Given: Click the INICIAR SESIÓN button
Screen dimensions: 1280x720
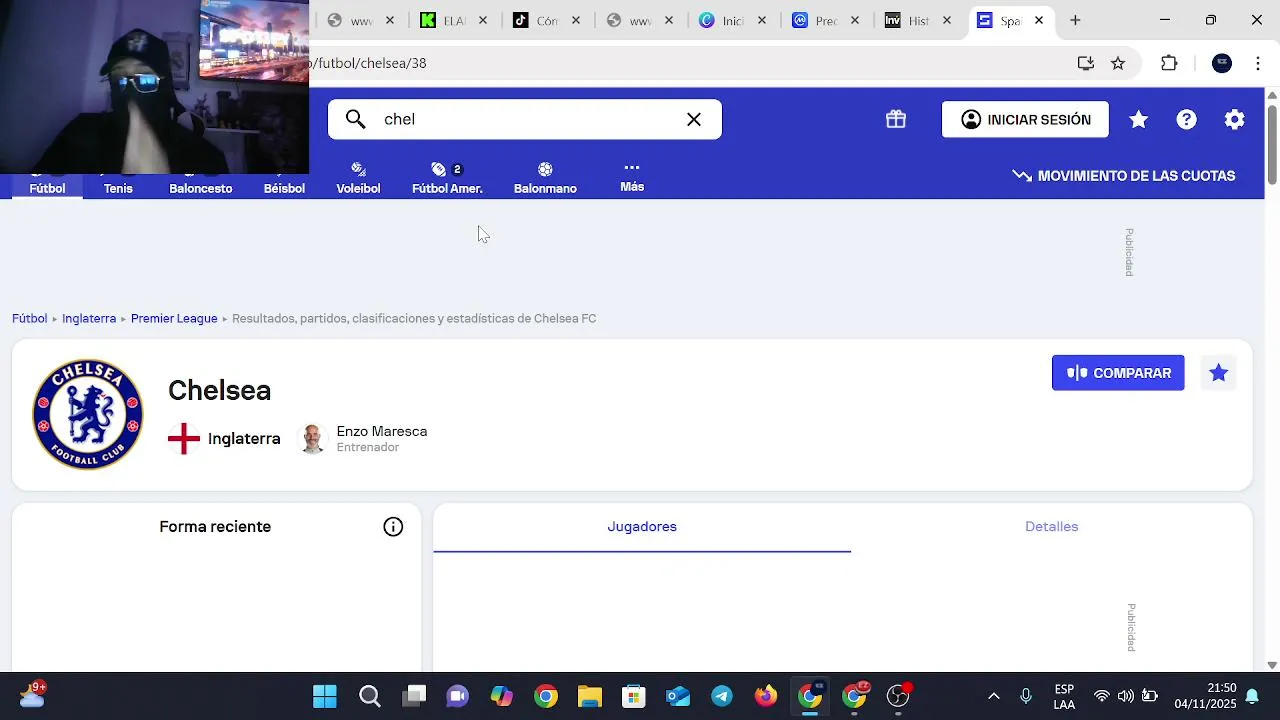Looking at the screenshot, I should (x=1025, y=120).
